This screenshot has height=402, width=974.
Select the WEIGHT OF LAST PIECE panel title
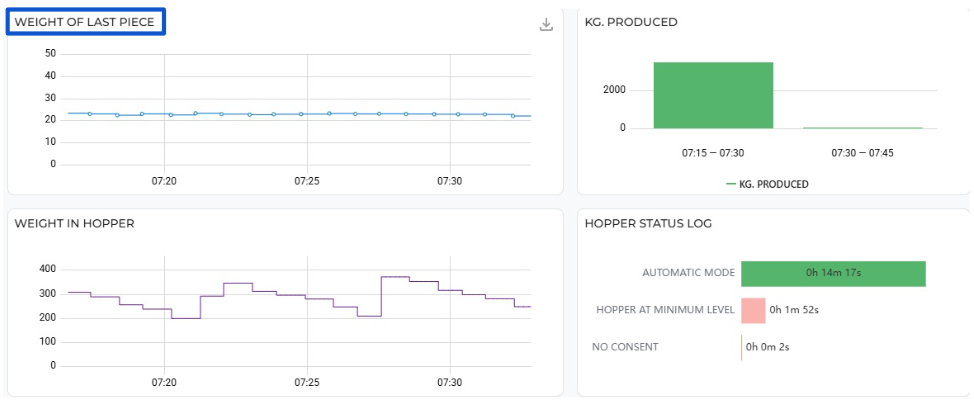[86, 22]
